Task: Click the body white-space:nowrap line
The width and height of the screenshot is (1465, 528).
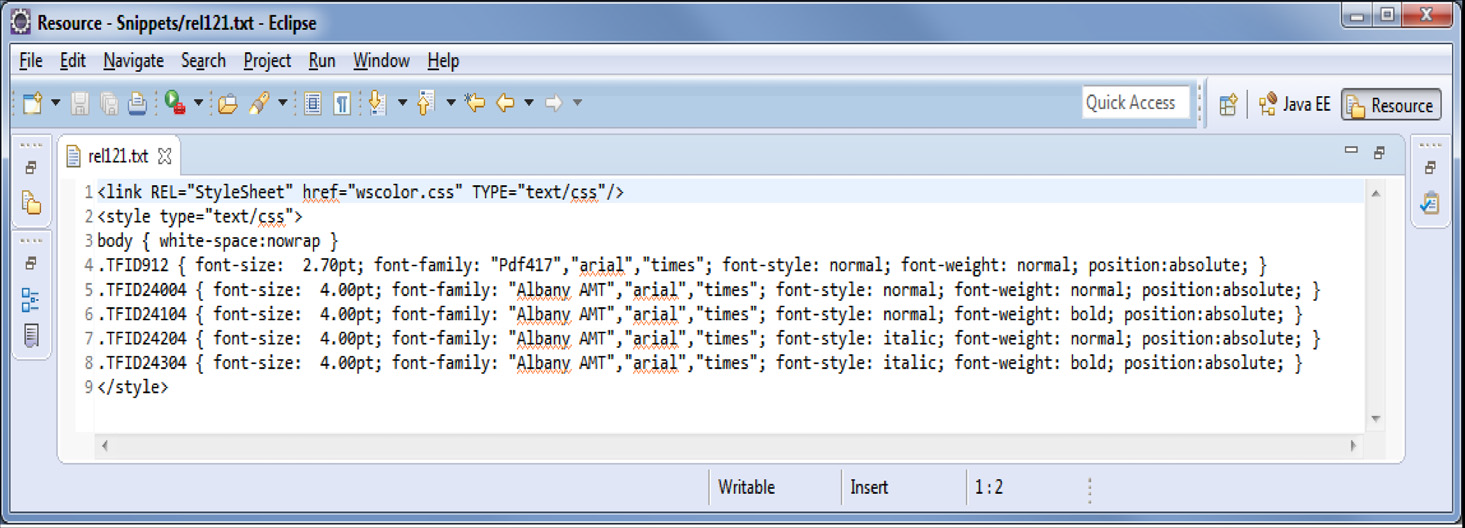Action: coord(218,241)
